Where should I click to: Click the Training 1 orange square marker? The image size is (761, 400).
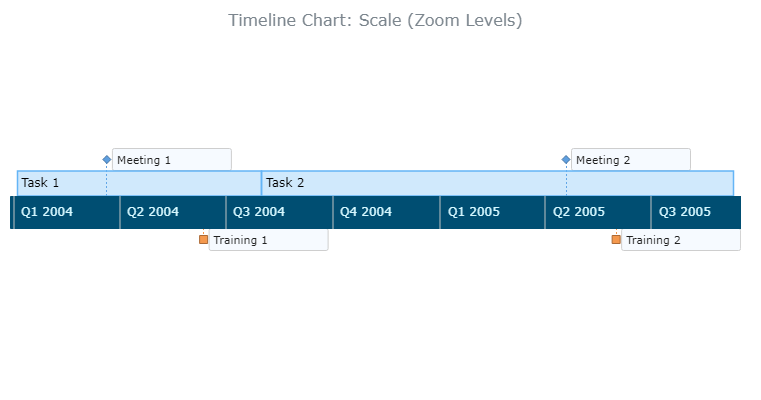(203, 239)
